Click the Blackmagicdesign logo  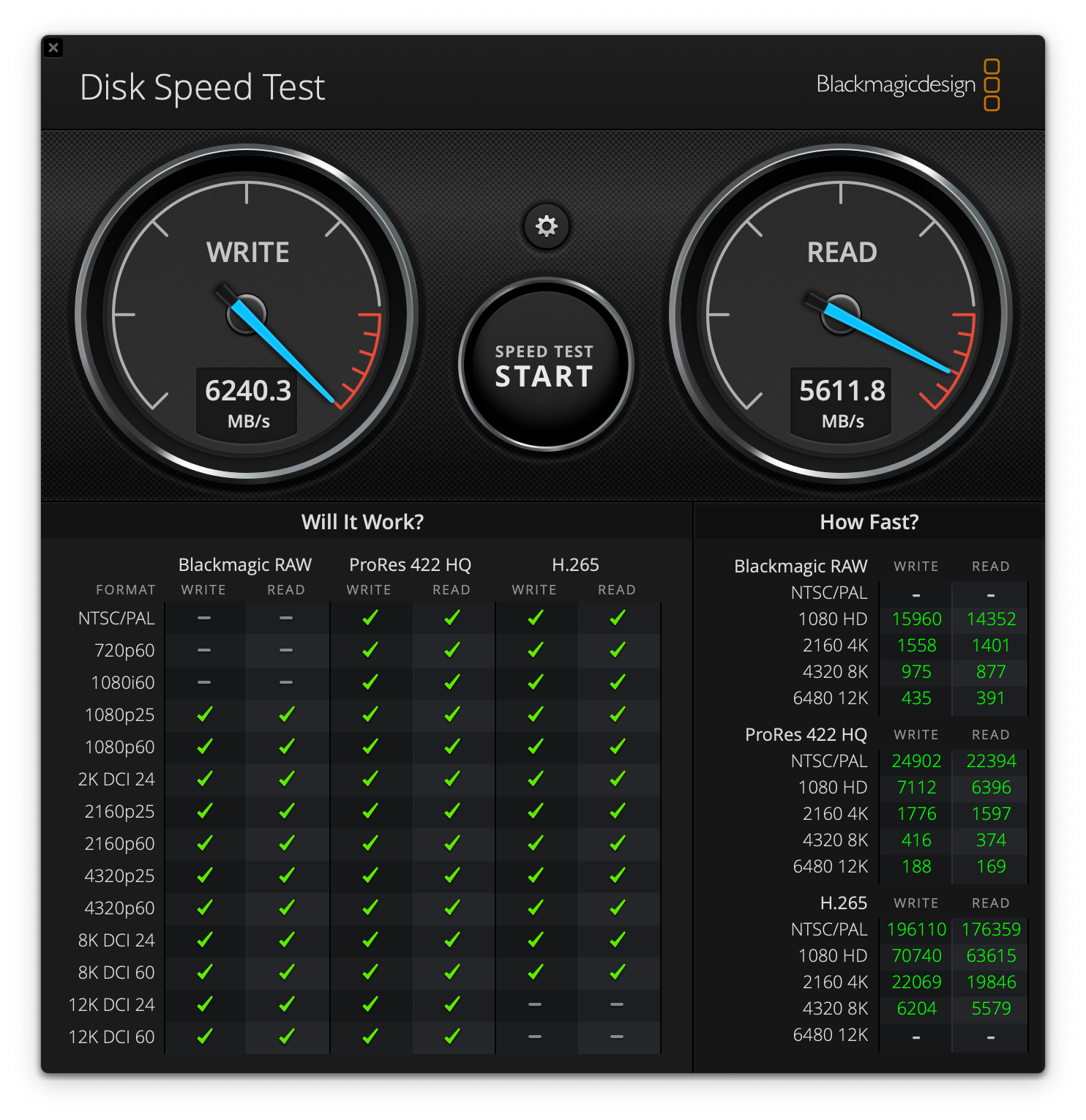pos(908,85)
